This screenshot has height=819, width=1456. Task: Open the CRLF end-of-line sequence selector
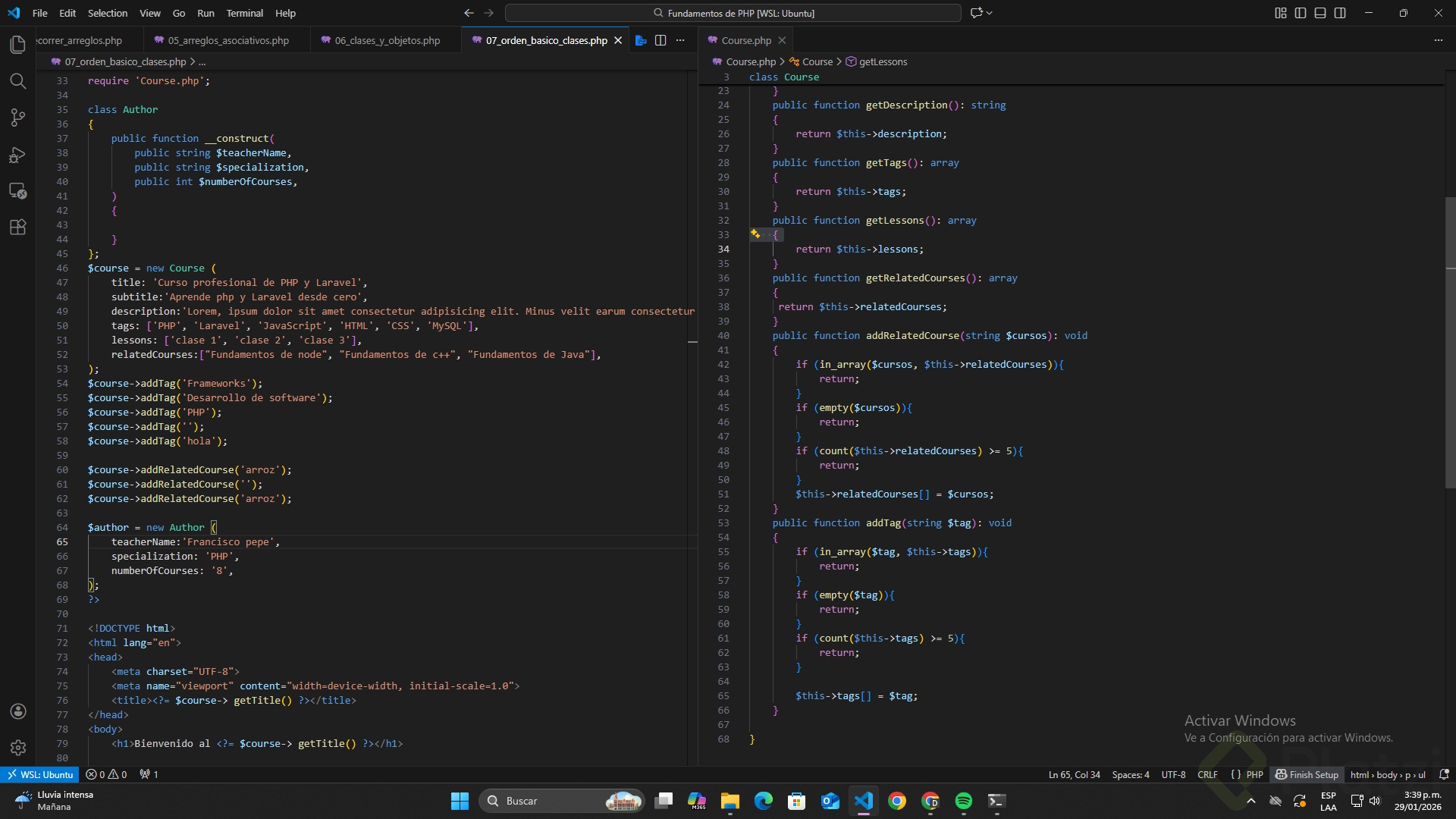pos(1207,774)
